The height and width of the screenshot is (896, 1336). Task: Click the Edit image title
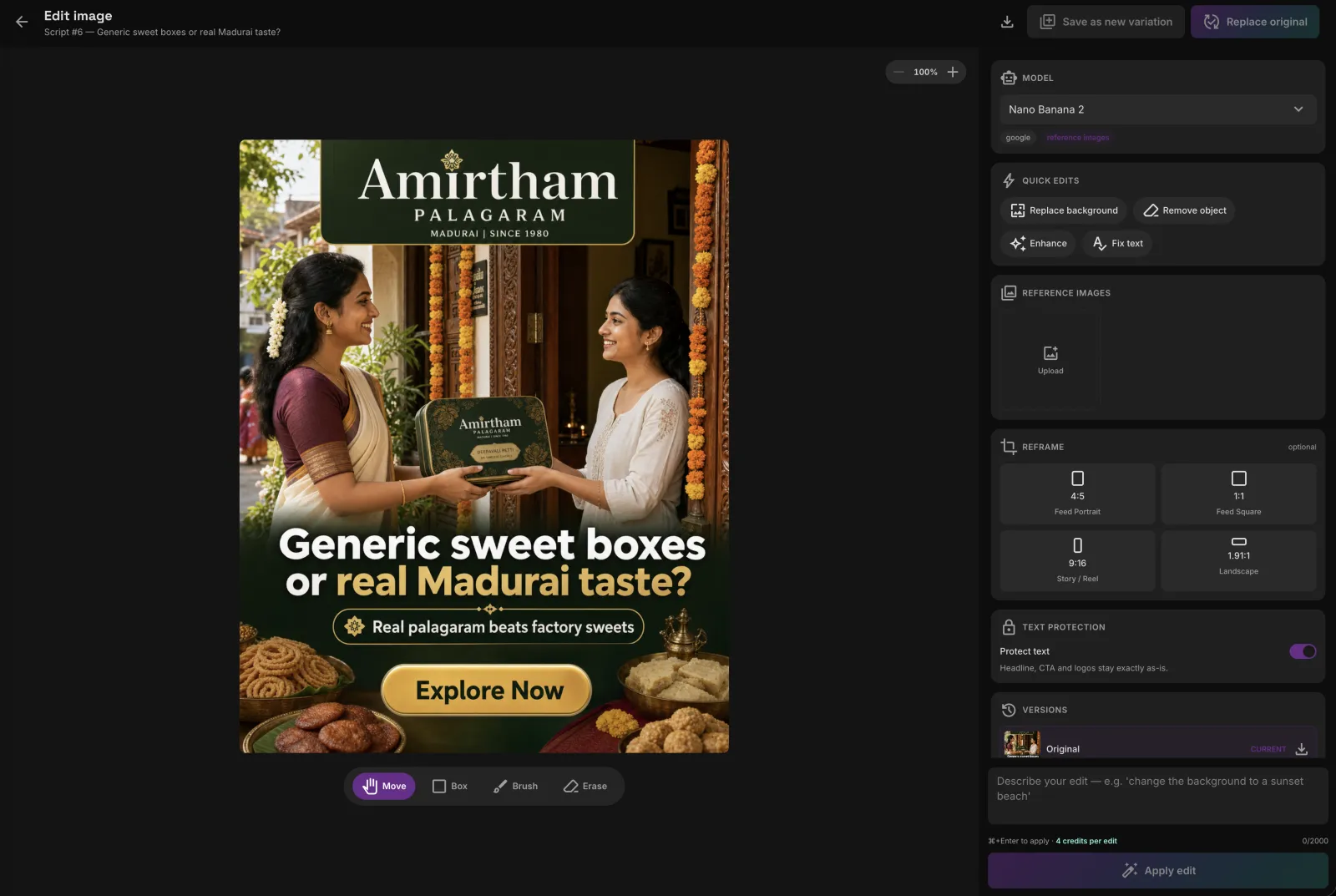coord(78,16)
